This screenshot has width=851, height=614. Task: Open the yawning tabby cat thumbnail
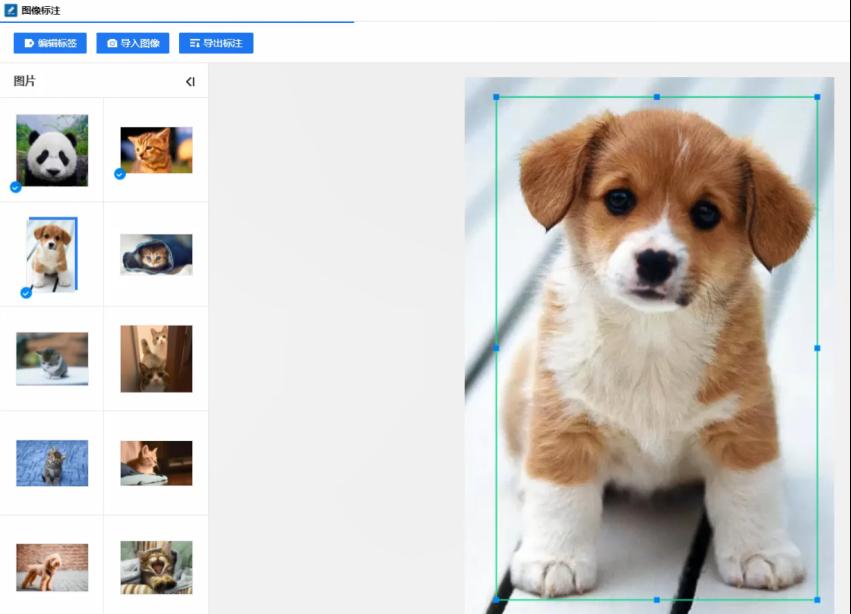coord(156,567)
